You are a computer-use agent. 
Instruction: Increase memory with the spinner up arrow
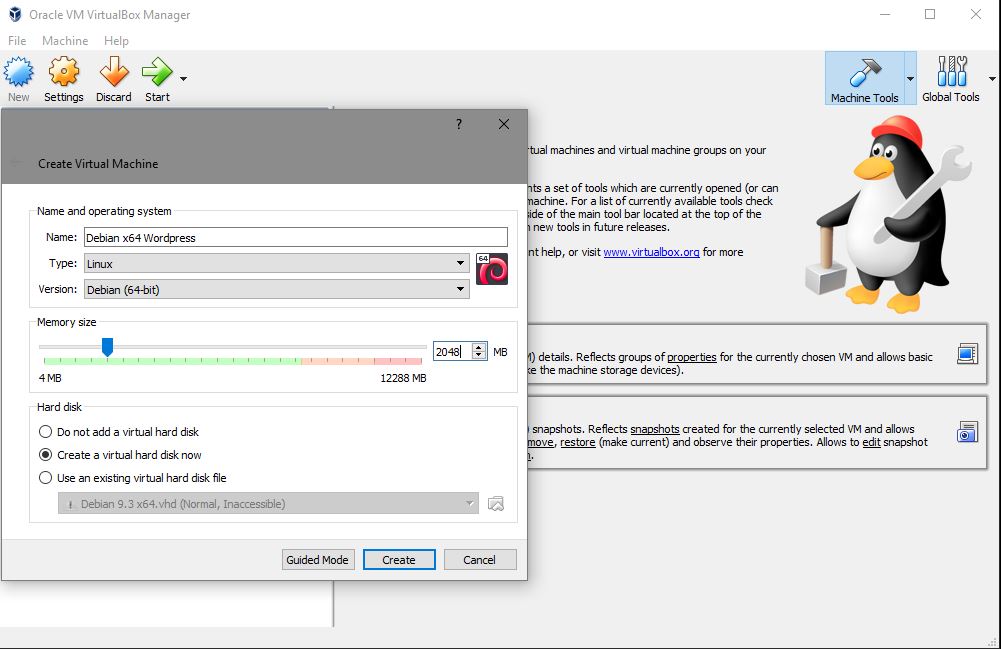click(479, 347)
